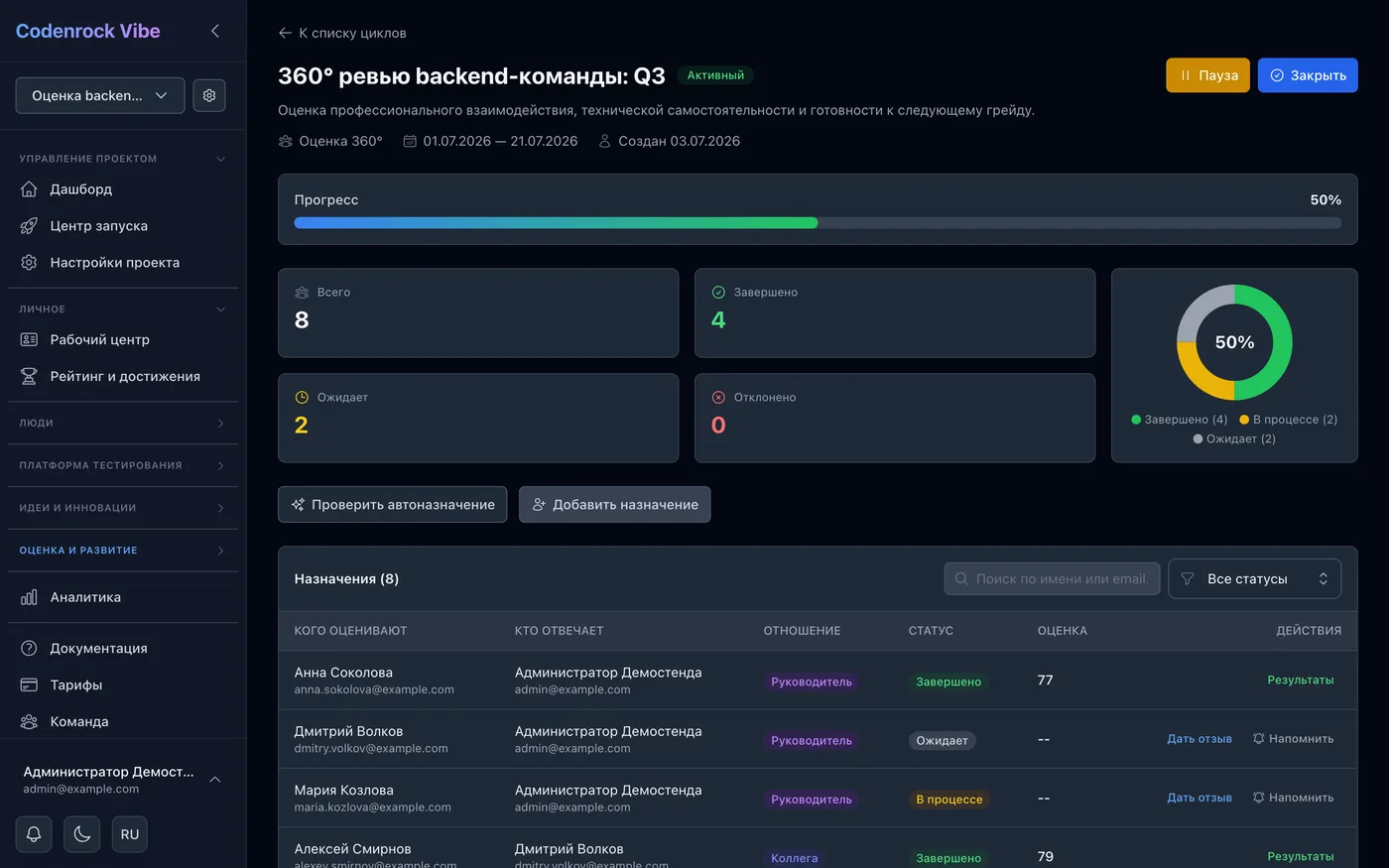This screenshot has width=1389, height=868.
Task: Click the Дашборд home icon
Action: pos(29,188)
